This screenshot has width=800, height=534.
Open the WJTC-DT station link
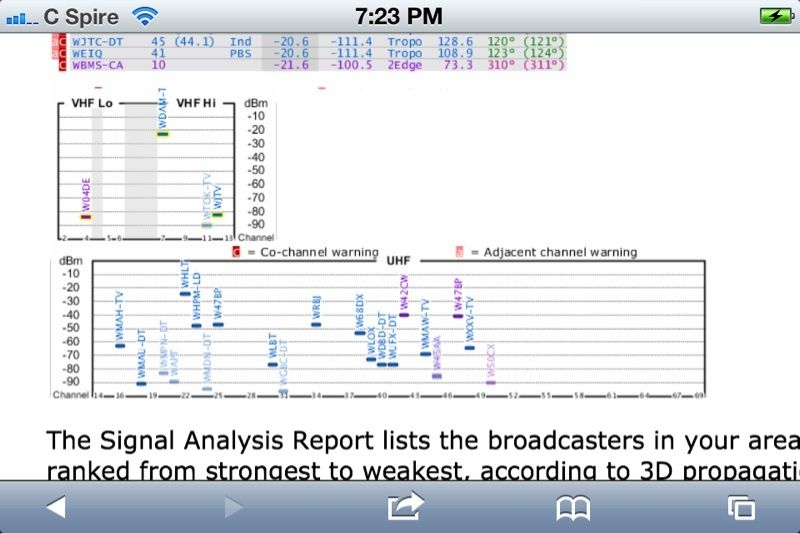97,41
